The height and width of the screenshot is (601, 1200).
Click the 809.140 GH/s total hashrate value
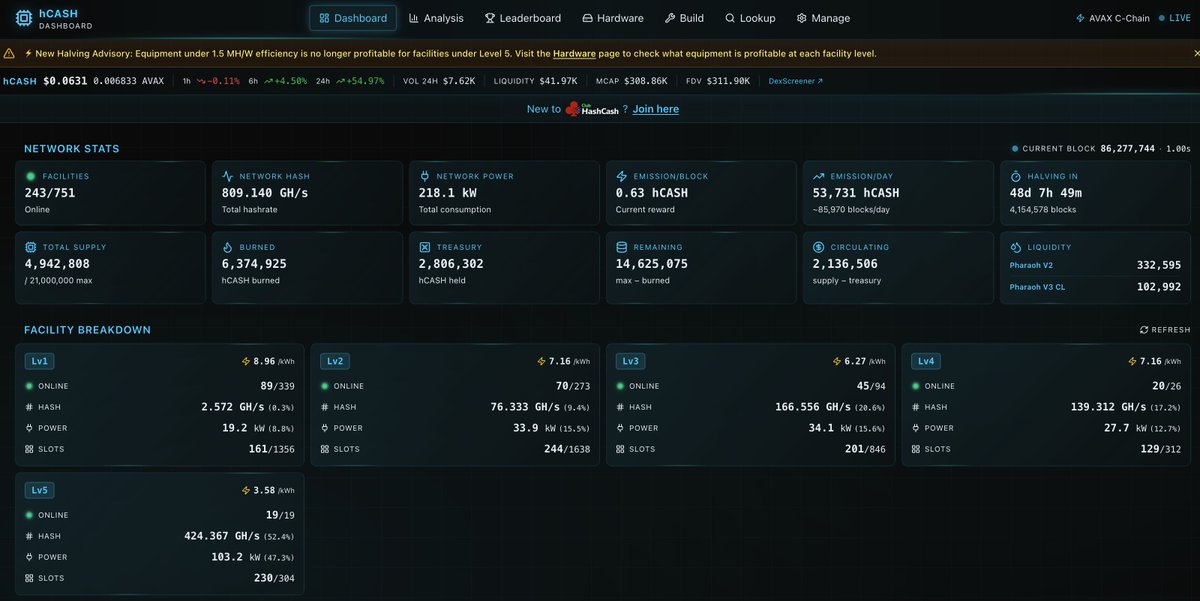click(263, 193)
